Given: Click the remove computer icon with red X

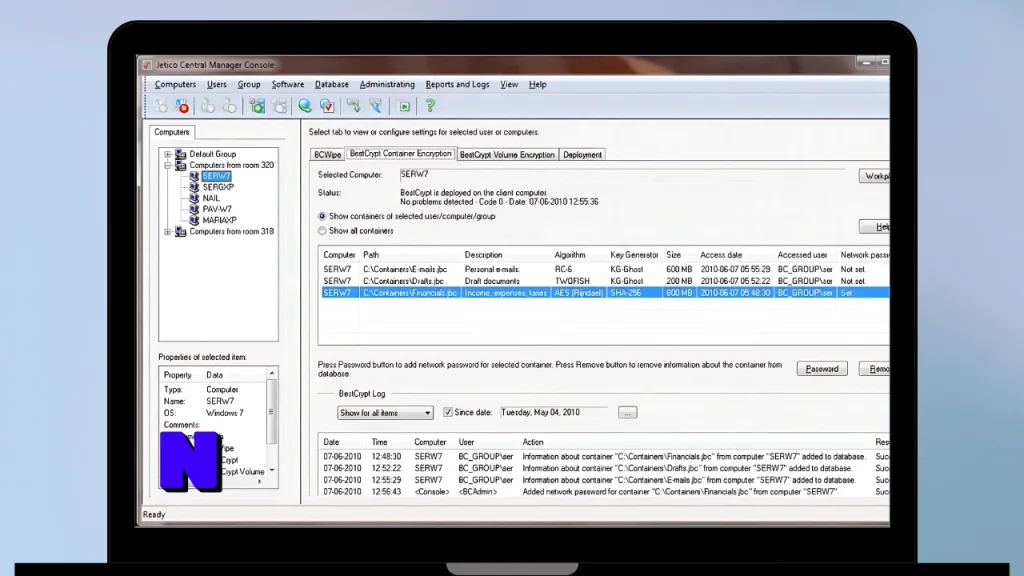Looking at the screenshot, I should click(182, 106).
